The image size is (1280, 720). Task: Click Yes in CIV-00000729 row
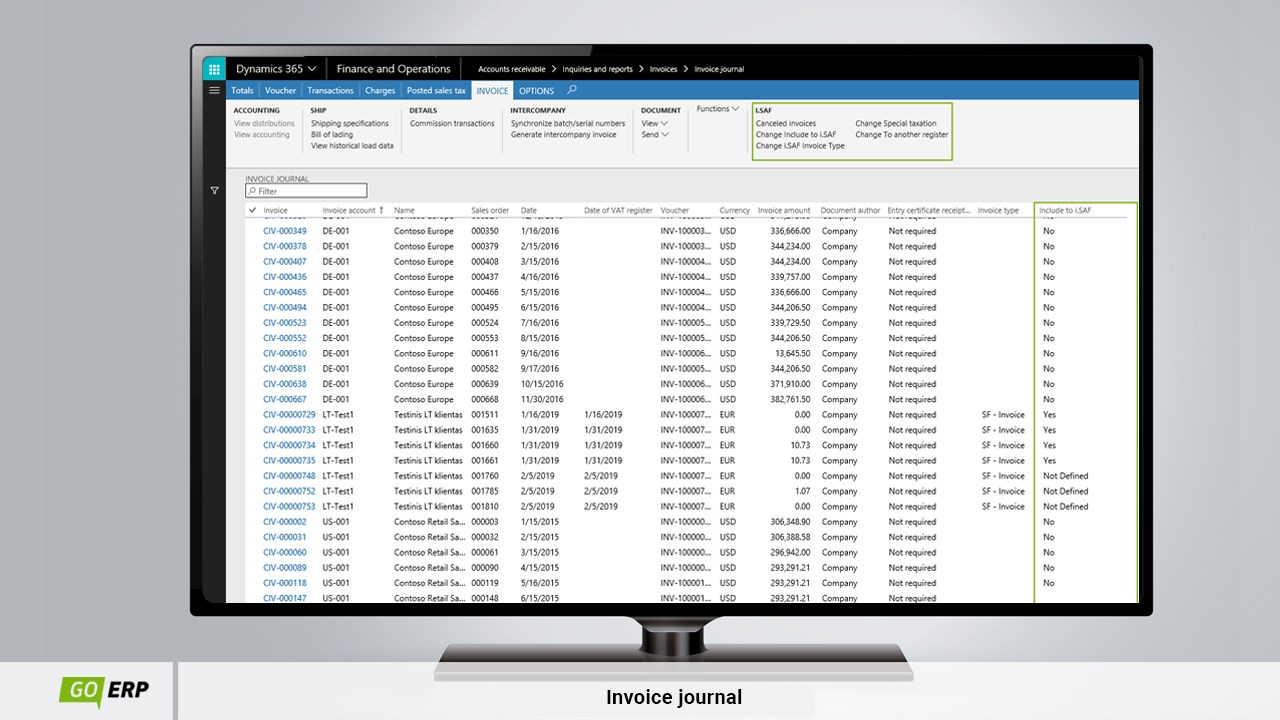coord(1049,414)
